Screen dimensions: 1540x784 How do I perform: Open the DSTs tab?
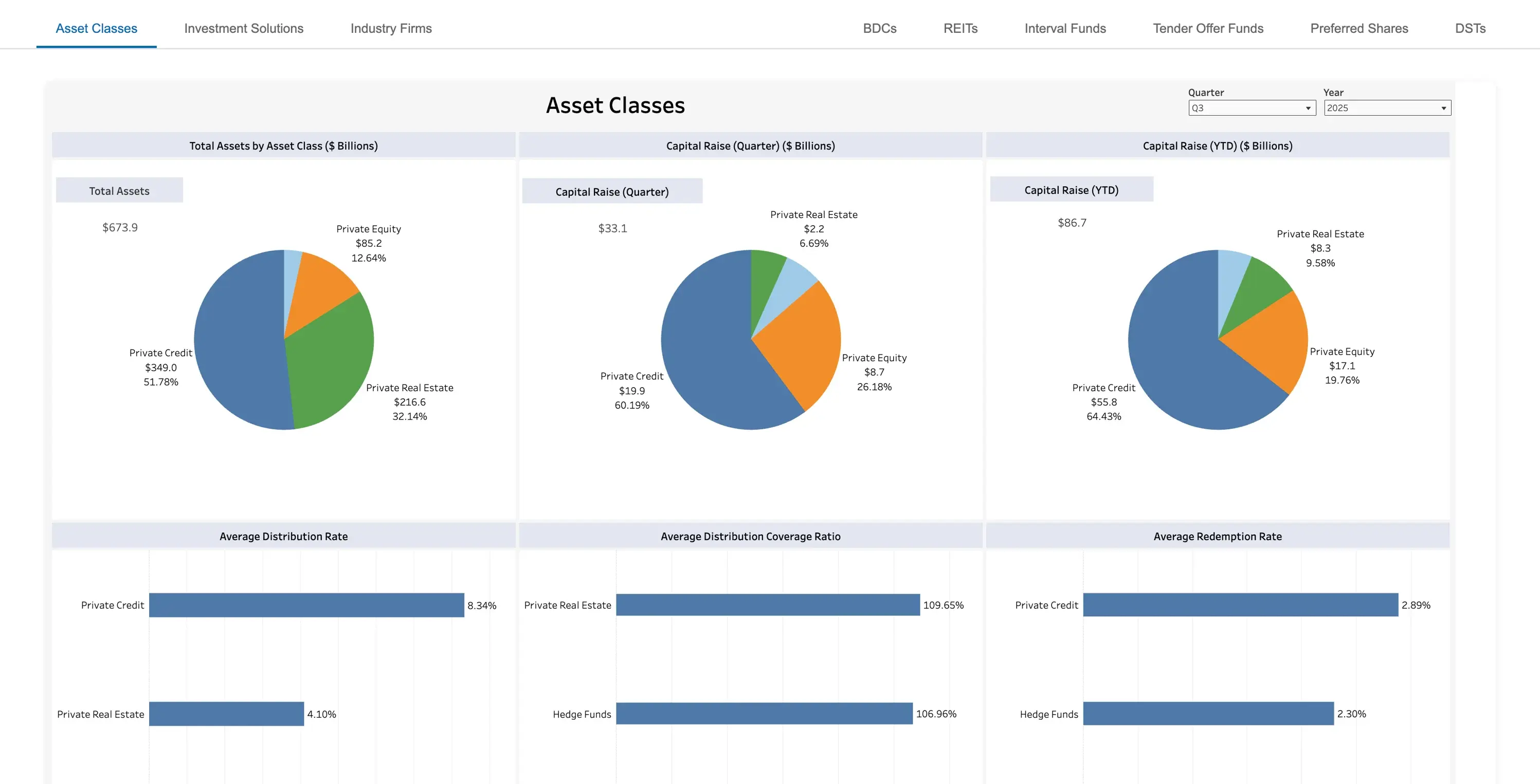pos(1470,28)
